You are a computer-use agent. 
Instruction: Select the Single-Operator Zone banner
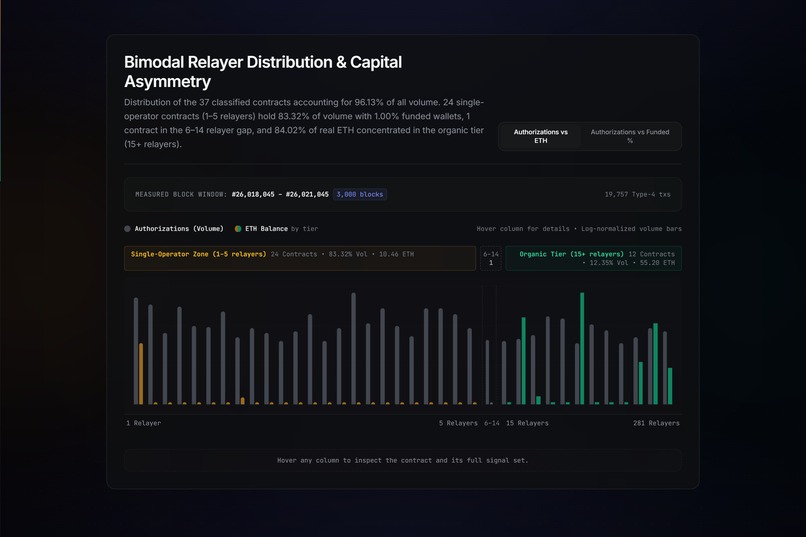pos(300,258)
